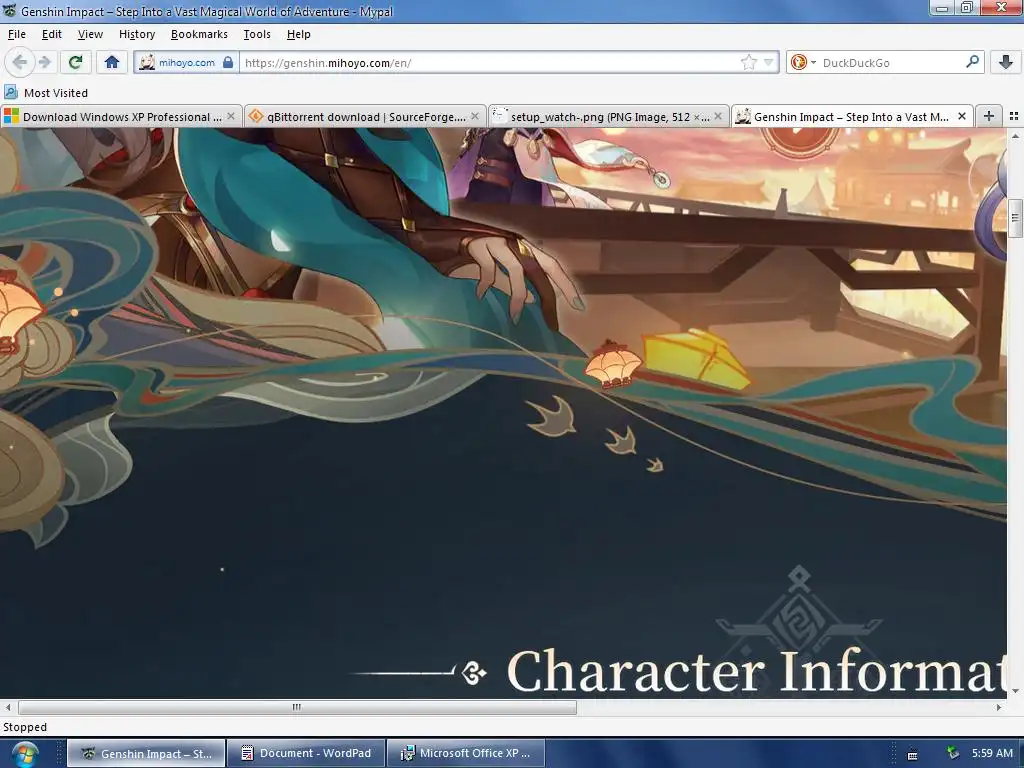Viewport: 1024px width, 768px height.
Task: Click the search magnifier icon
Action: point(972,62)
